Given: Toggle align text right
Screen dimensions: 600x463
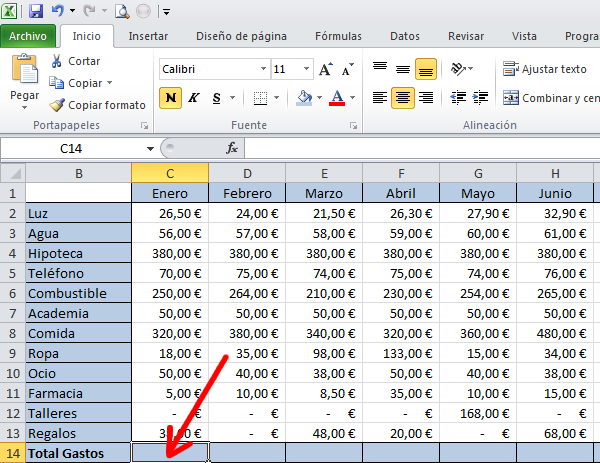Looking at the screenshot, I should [426, 98].
